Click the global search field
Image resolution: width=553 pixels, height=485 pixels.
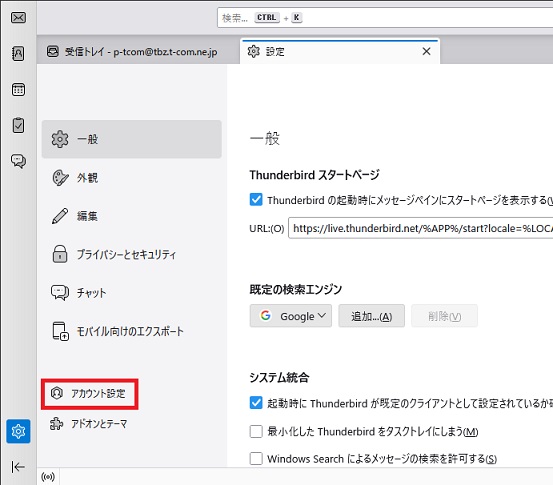click(385, 18)
